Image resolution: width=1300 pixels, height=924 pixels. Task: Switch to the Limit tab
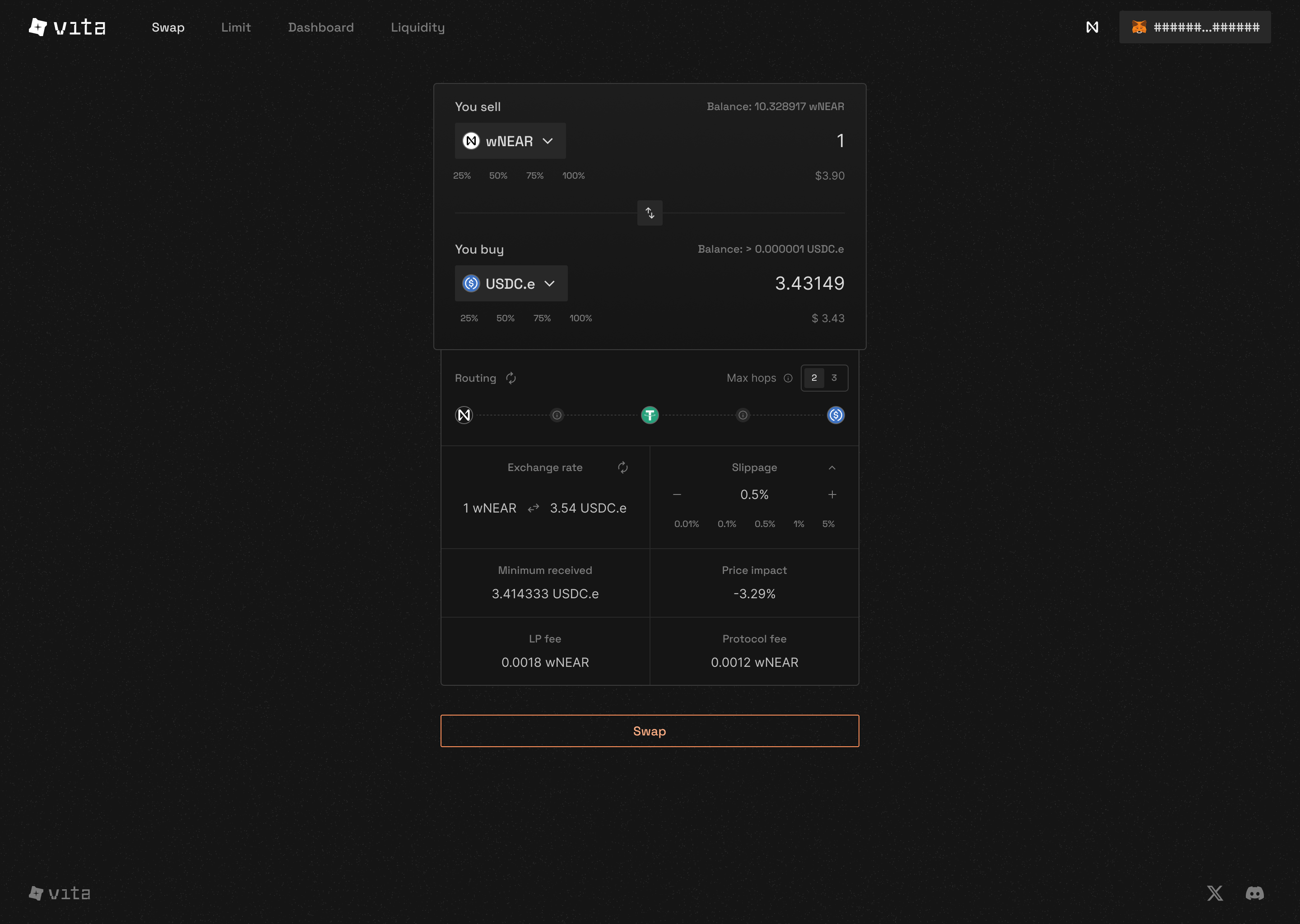(x=236, y=27)
